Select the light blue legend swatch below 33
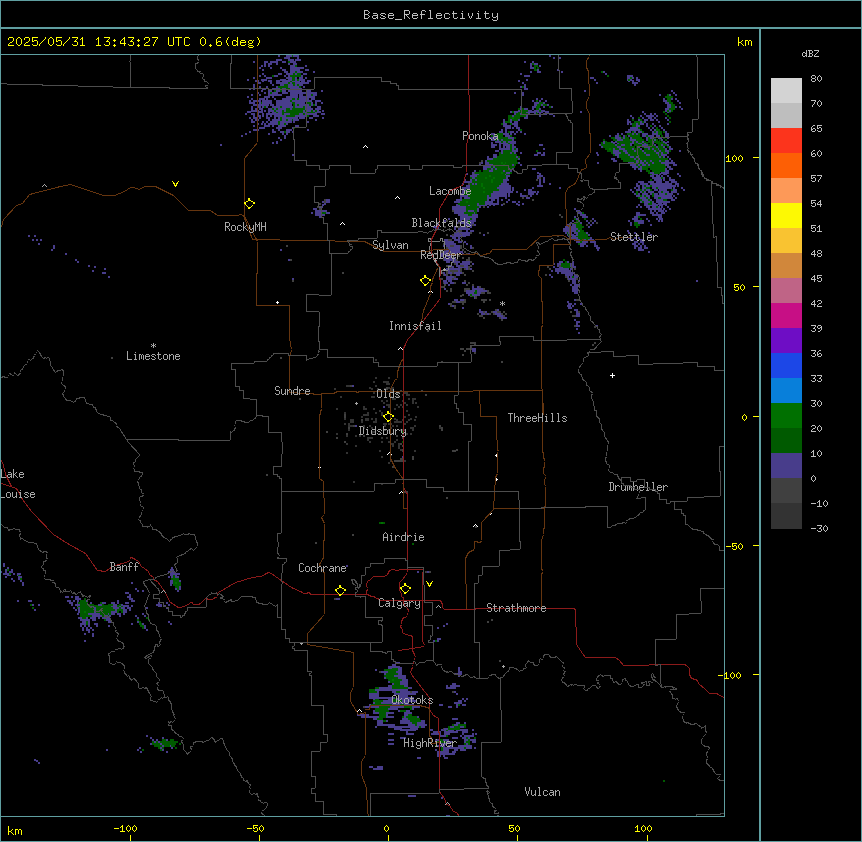The width and height of the screenshot is (862, 842). 786,390
